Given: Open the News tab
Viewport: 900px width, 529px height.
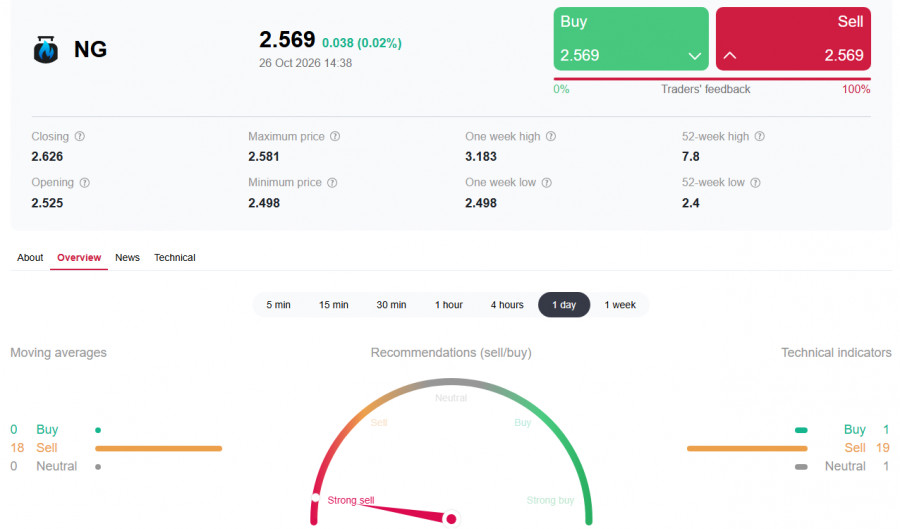Looking at the screenshot, I should pos(127,258).
